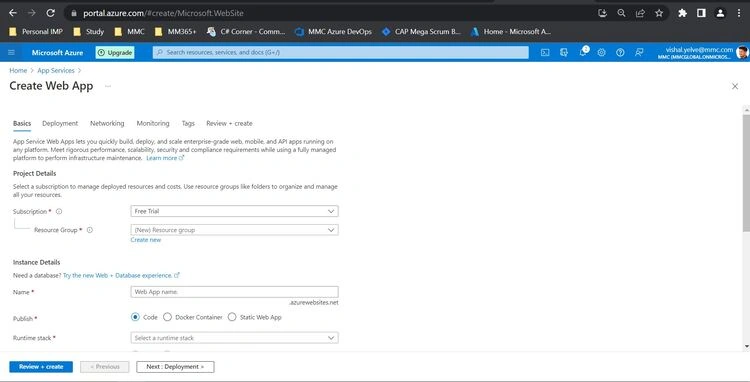Click the user account avatar in Azure header

[742, 53]
